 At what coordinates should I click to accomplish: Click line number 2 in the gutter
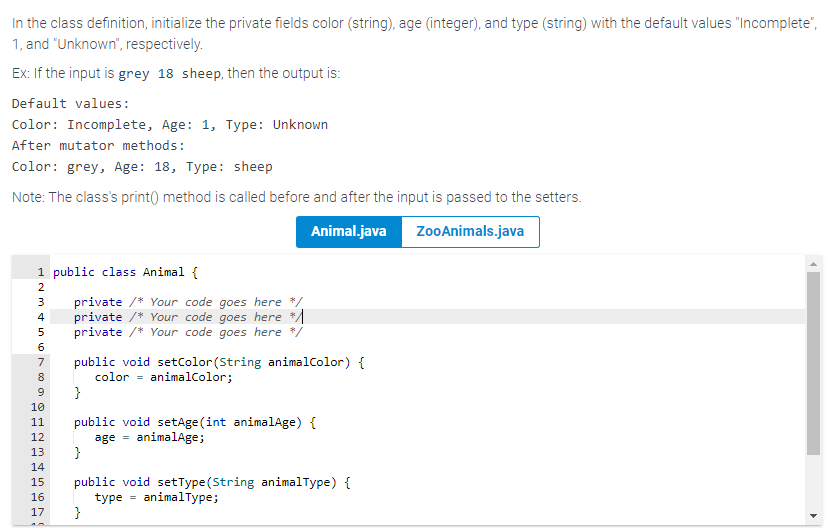(41, 287)
